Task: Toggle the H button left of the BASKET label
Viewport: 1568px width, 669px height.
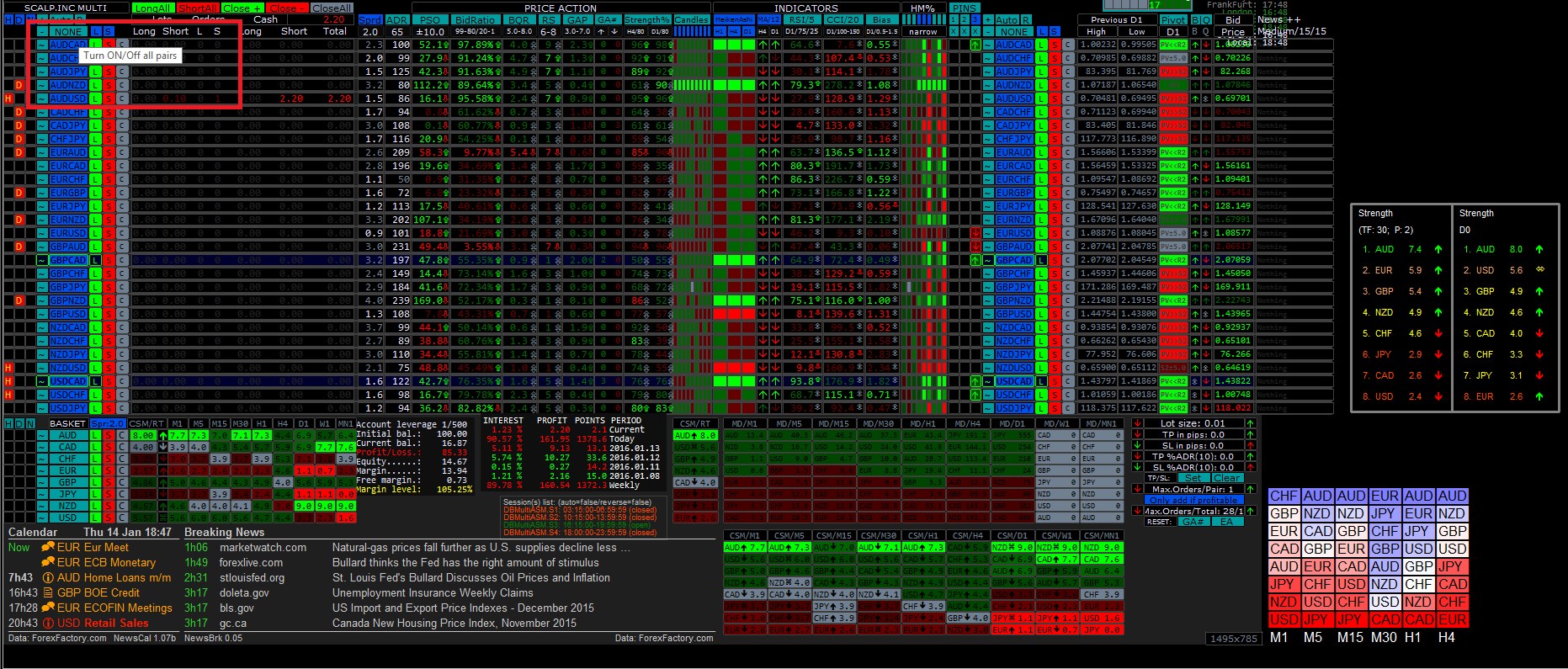Action: coord(8,423)
